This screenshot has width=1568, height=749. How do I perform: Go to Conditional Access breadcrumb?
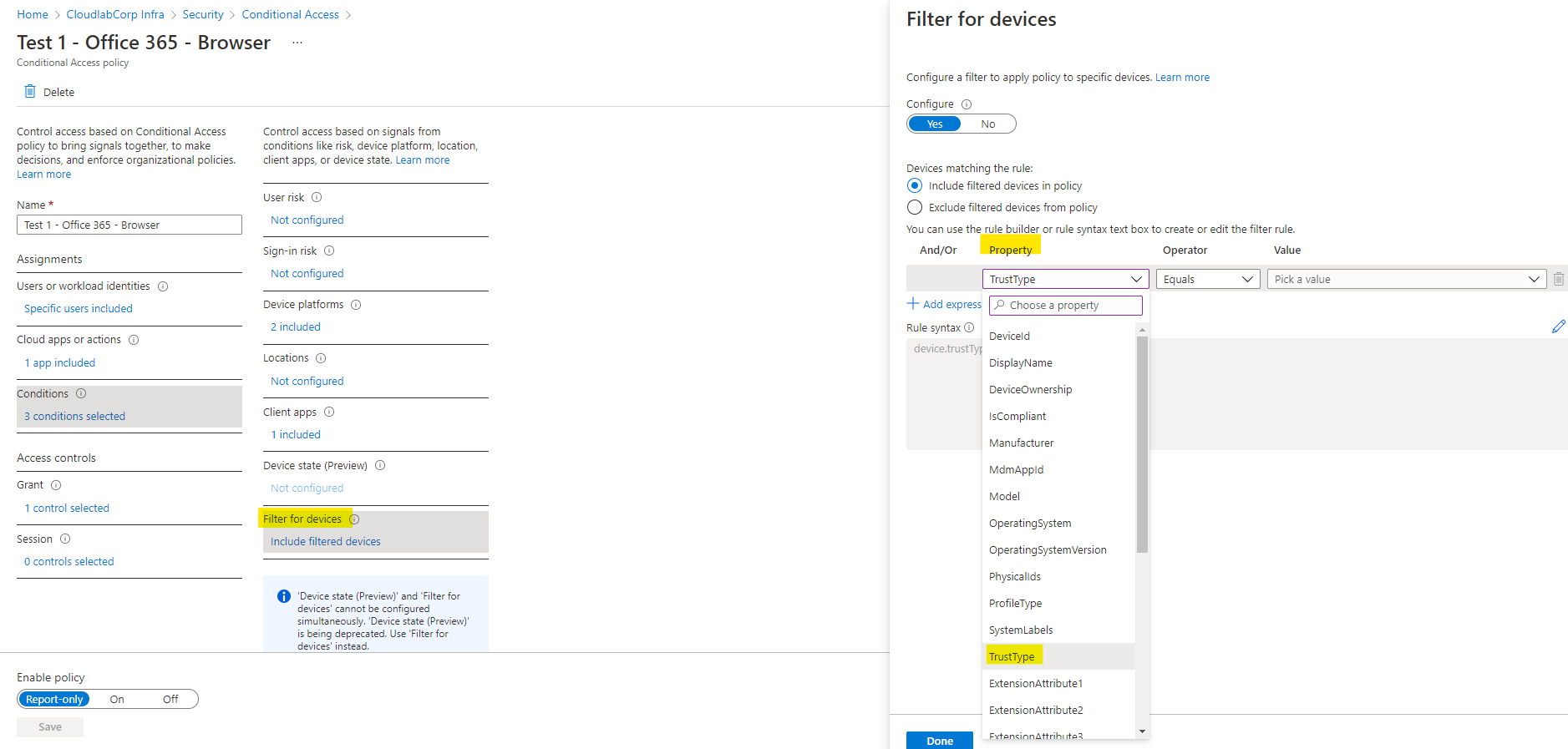click(x=291, y=14)
